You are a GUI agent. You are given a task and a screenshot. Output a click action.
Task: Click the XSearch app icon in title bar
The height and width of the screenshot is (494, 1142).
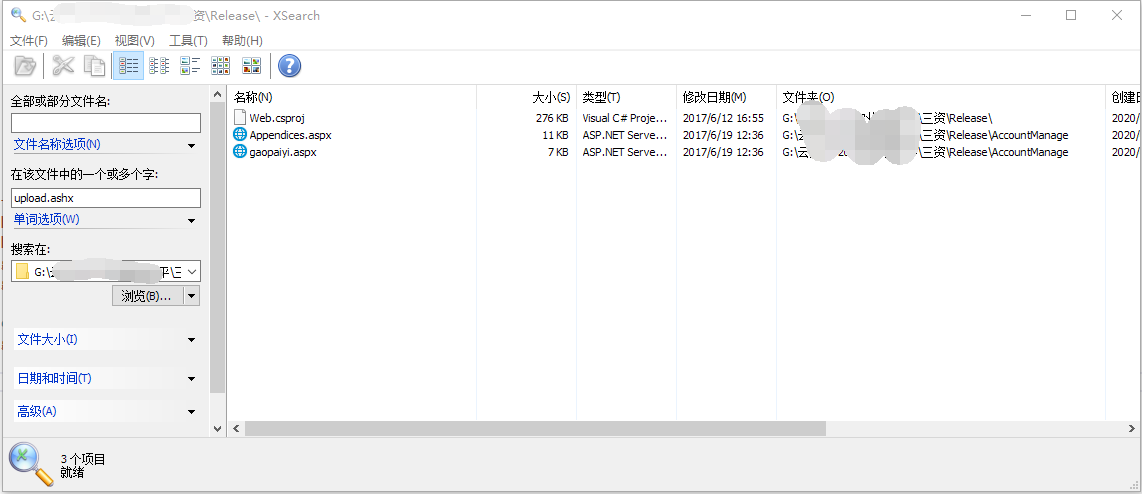pyautogui.click(x=18, y=15)
